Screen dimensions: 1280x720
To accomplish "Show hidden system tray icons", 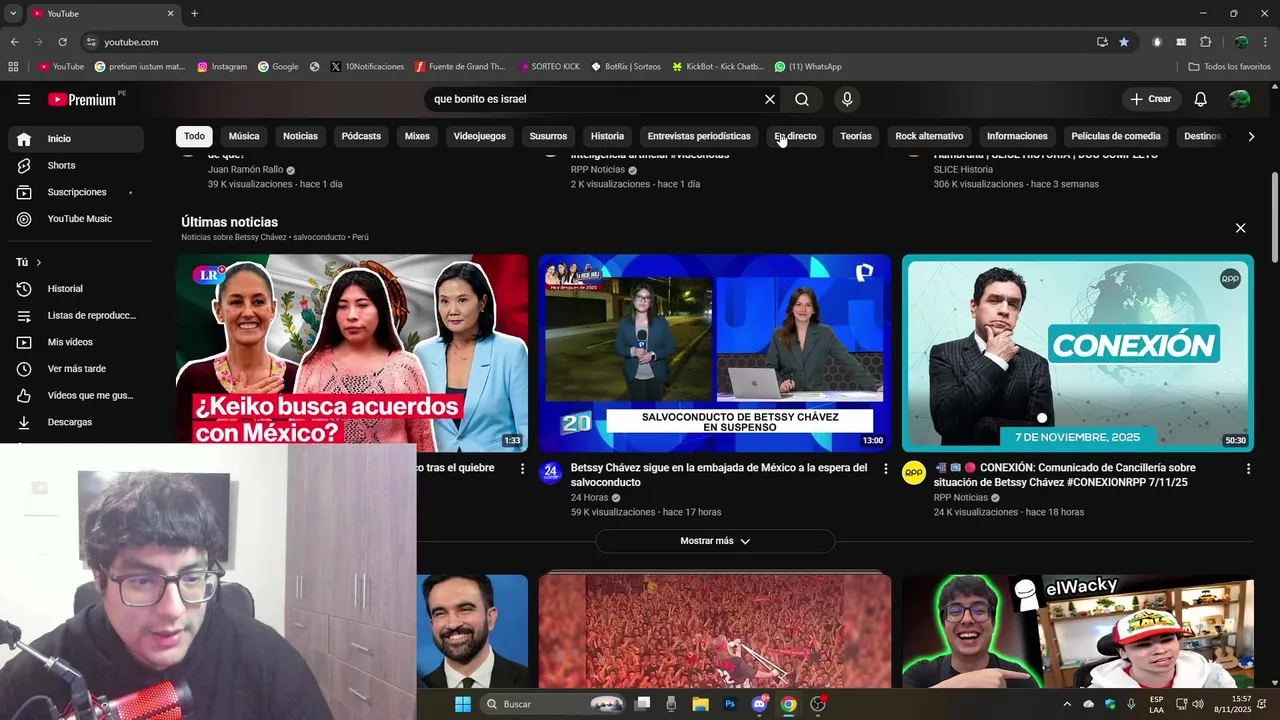I will [1067, 704].
